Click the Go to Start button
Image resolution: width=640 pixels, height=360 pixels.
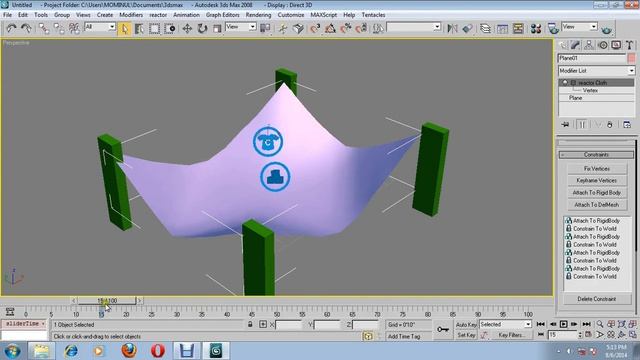(540, 324)
